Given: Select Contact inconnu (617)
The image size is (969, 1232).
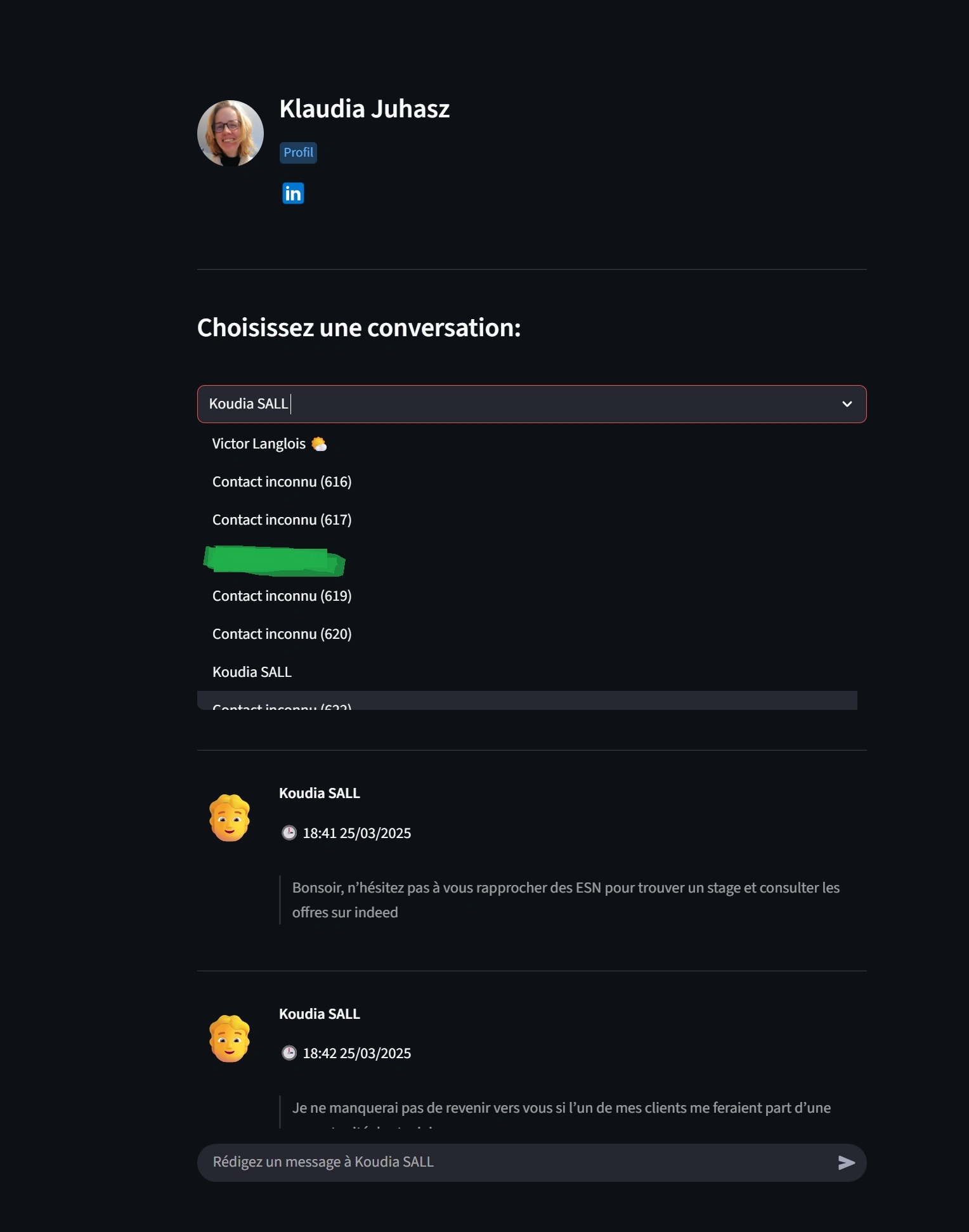Looking at the screenshot, I should point(282,519).
